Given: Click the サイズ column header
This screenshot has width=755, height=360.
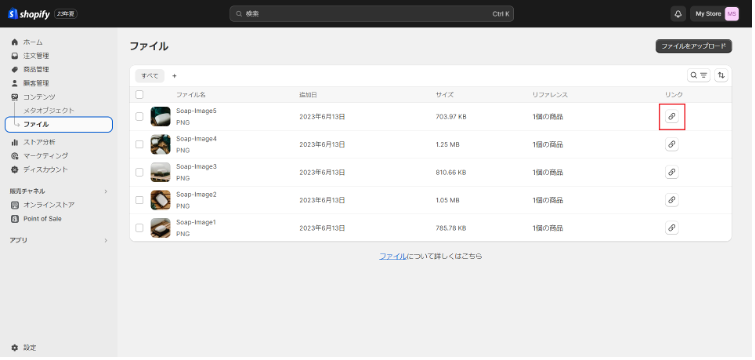Looking at the screenshot, I should click(x=444, y=95).
